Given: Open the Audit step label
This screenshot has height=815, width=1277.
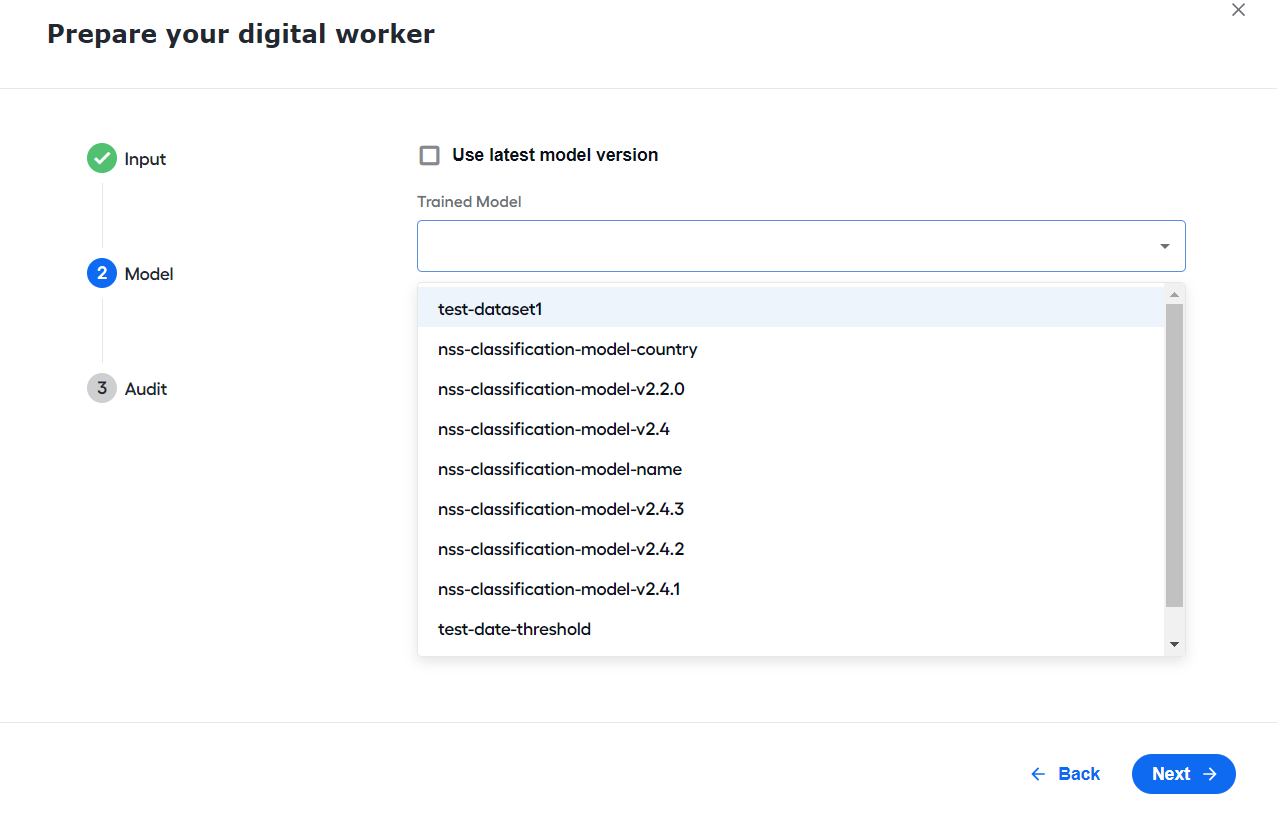Looking at the screenshot, I should [146, 389].
